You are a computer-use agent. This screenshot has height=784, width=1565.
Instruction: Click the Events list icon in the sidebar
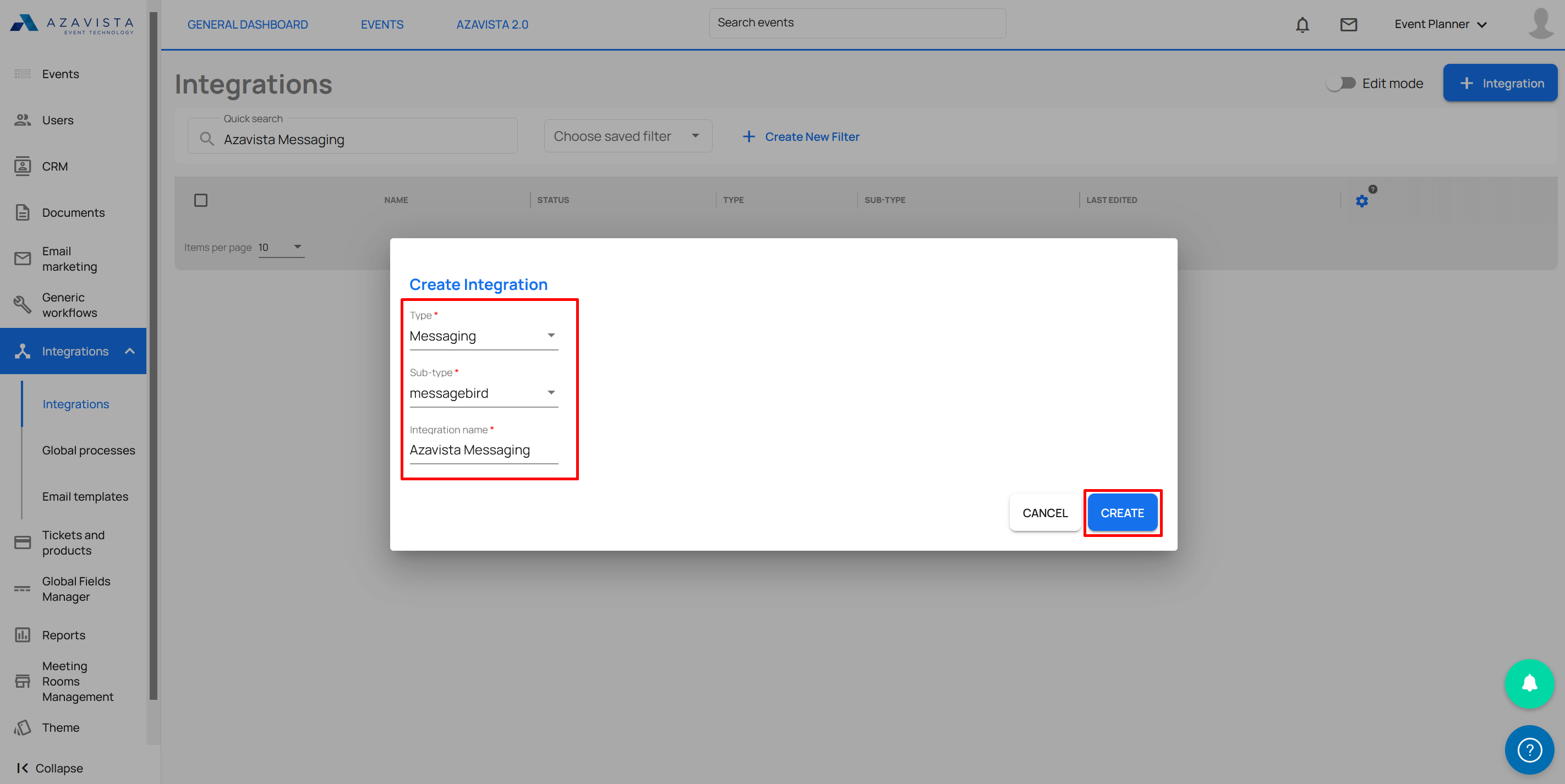click(x=23, y=74)
